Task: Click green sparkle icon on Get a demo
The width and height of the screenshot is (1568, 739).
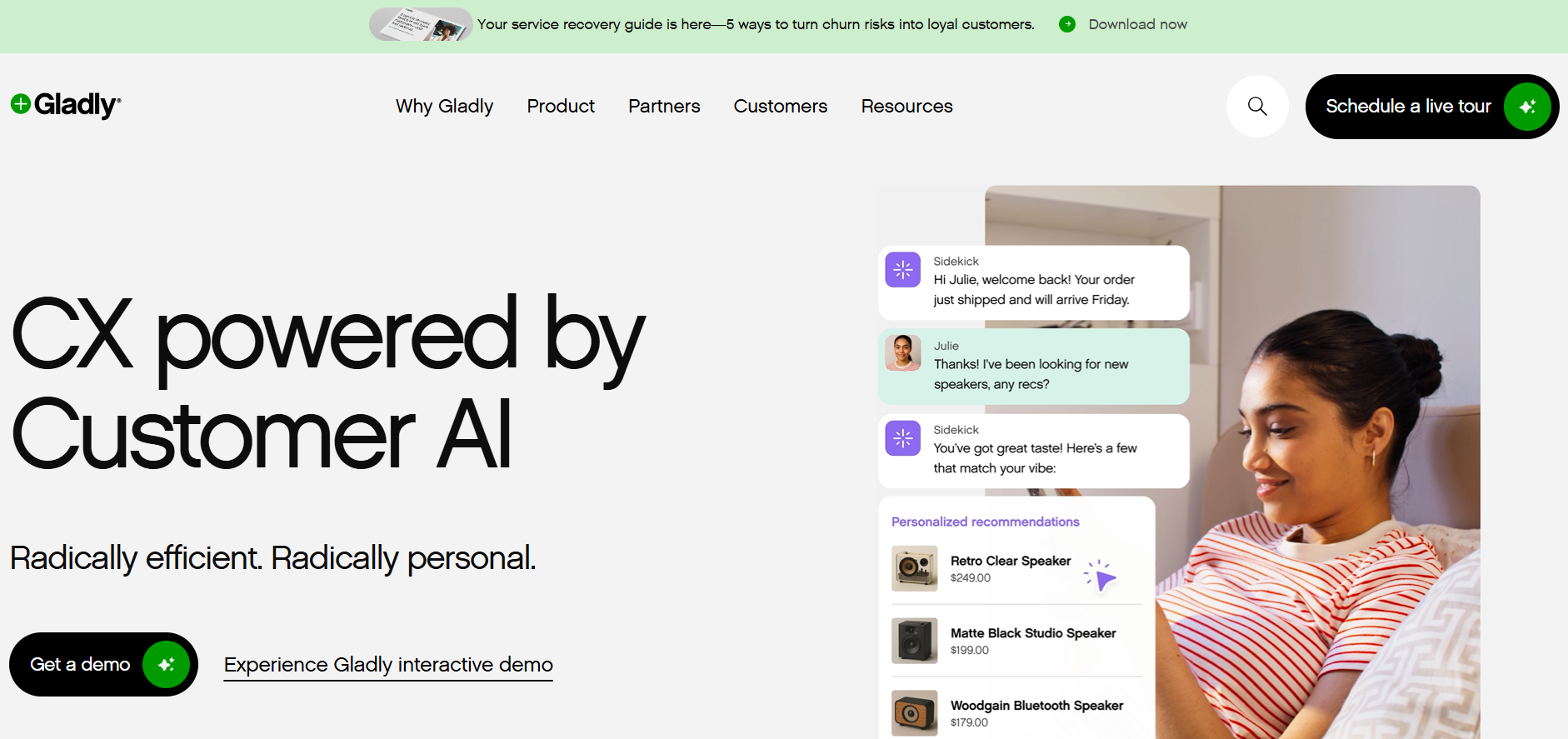Action: 166,664
